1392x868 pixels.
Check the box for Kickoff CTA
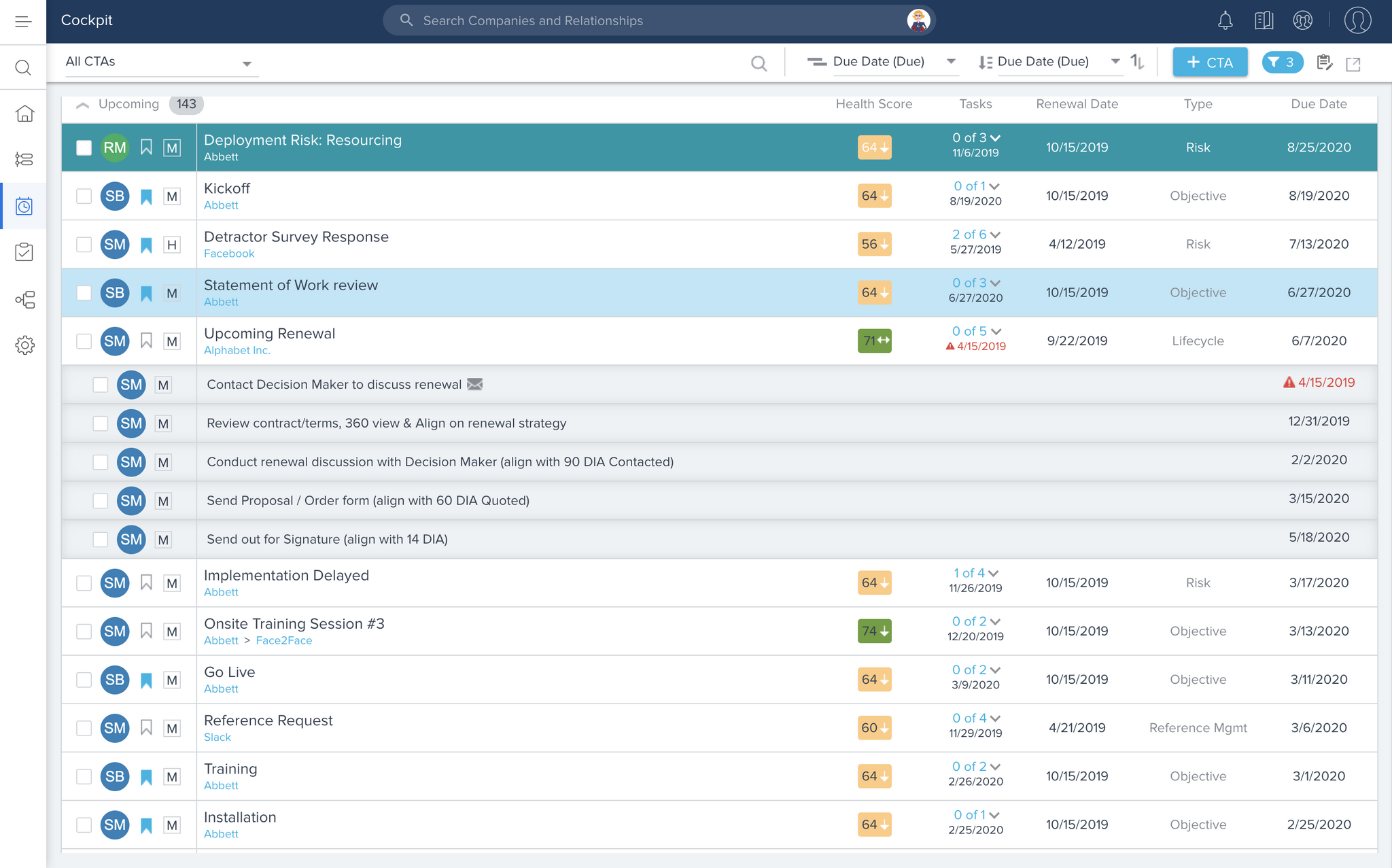(x=84, y=196)
